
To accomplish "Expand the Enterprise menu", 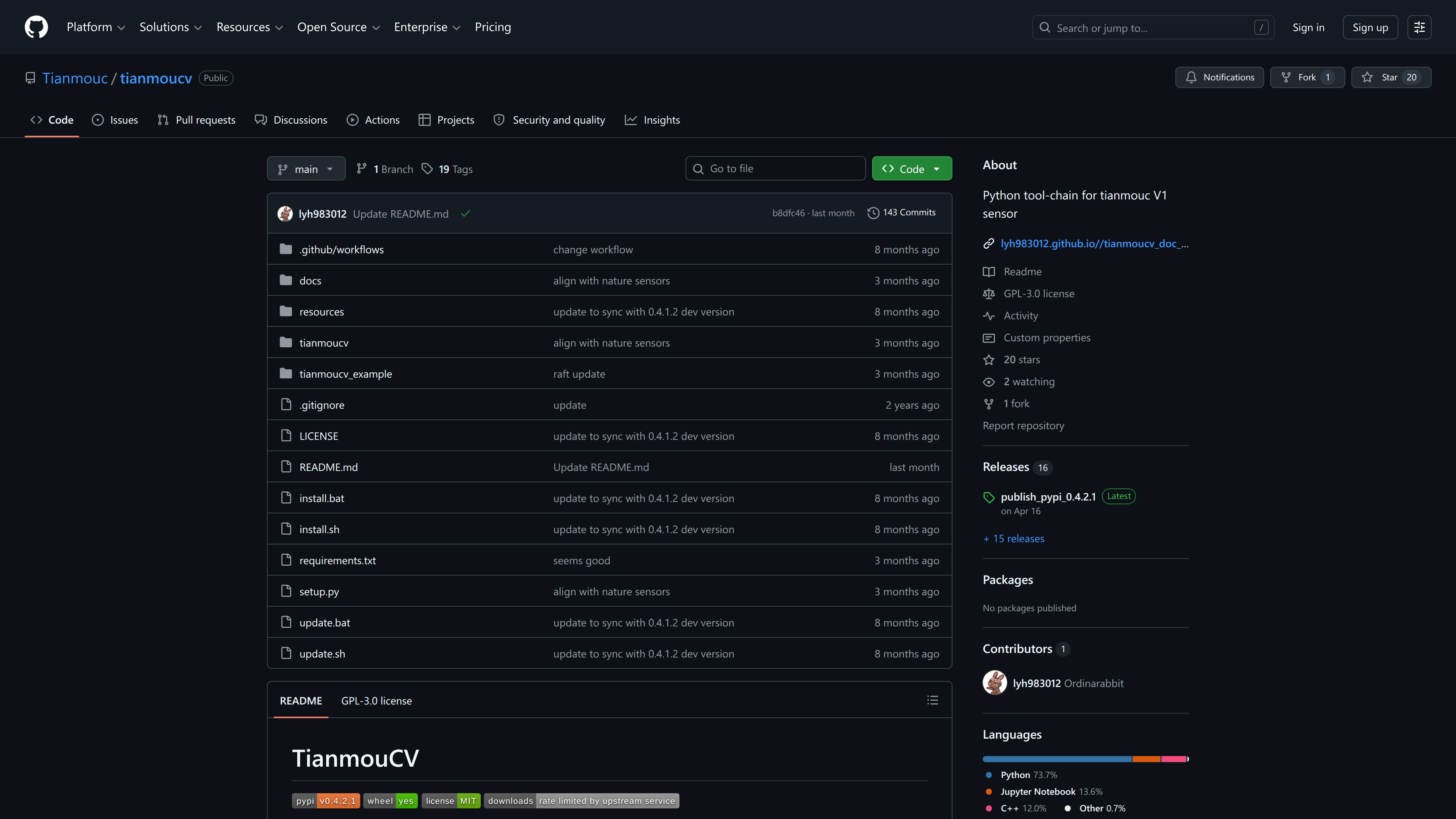I will pos(427,27).
